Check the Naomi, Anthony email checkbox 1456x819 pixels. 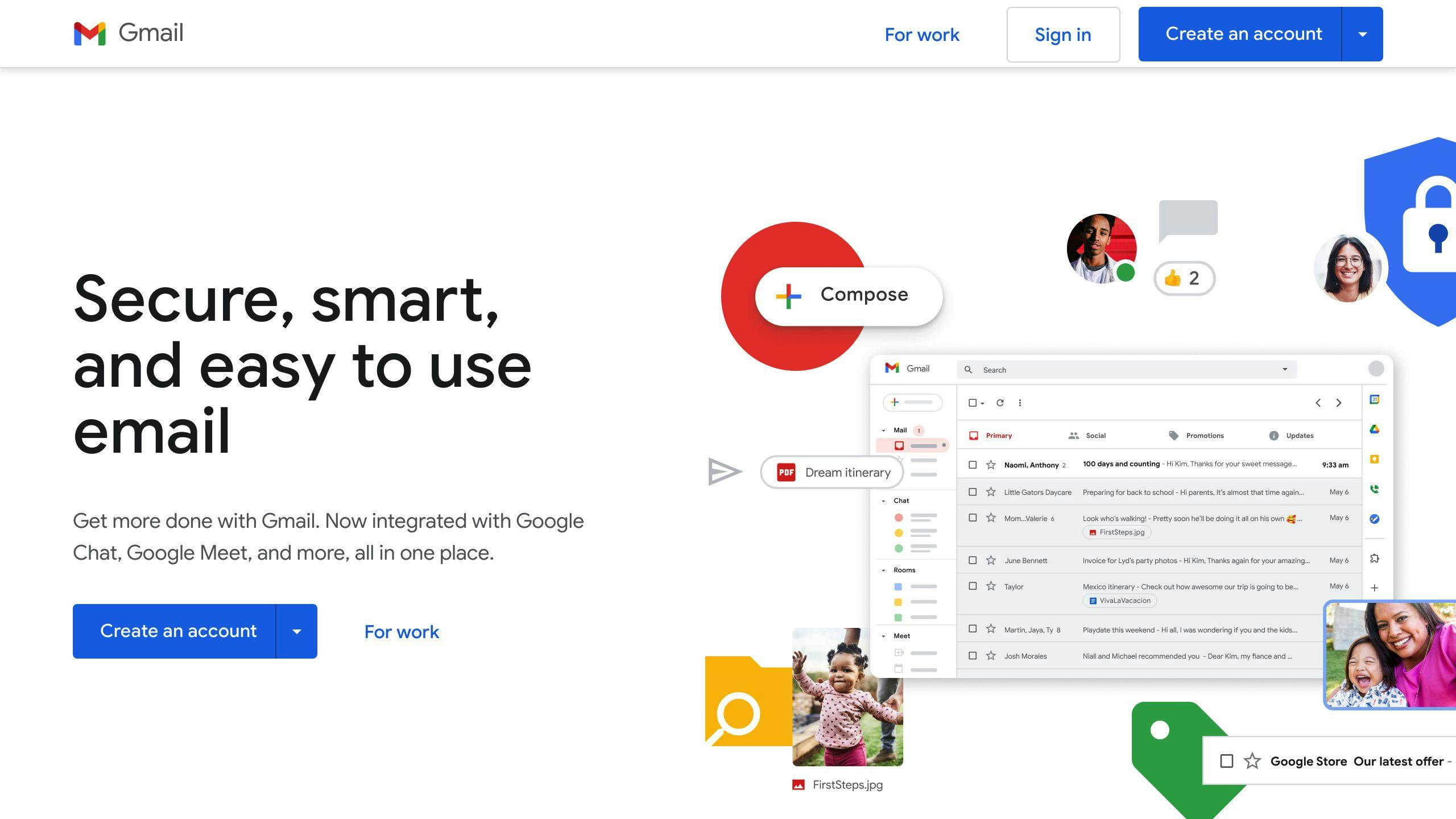(x=973, y=465)
